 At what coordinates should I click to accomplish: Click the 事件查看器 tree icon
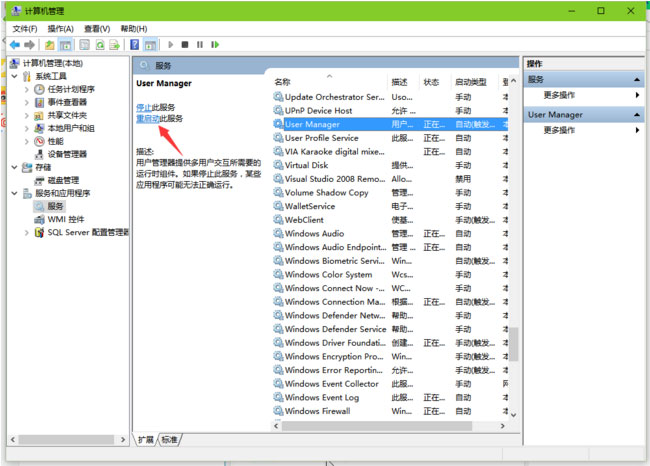coord(39,102)
